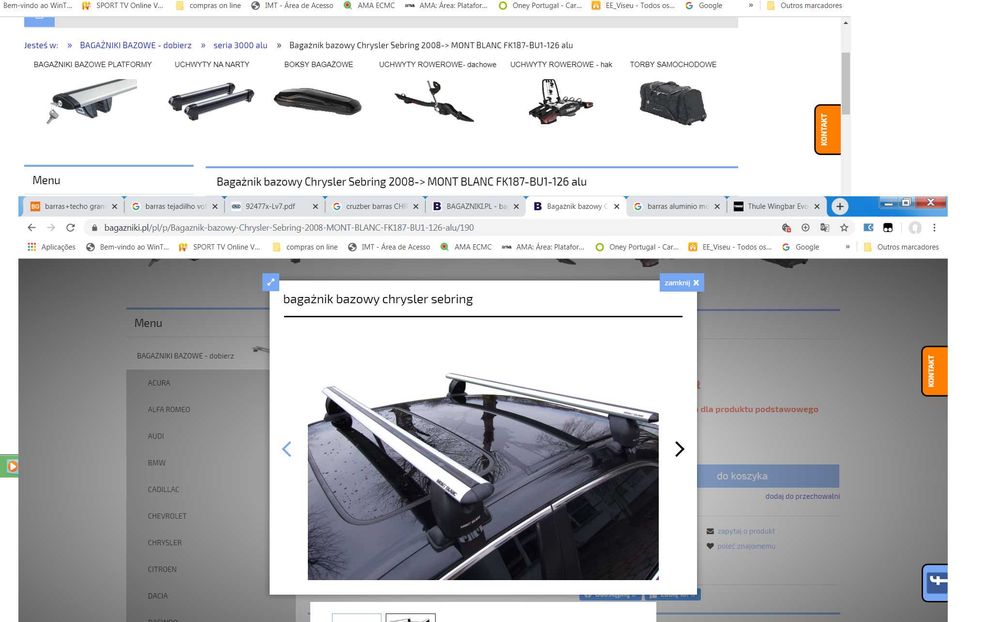The width and height of the screenshot is (1000, 622).
Task: Show previous photo with left arrow in lightbox
Action: tap(286, 449)
